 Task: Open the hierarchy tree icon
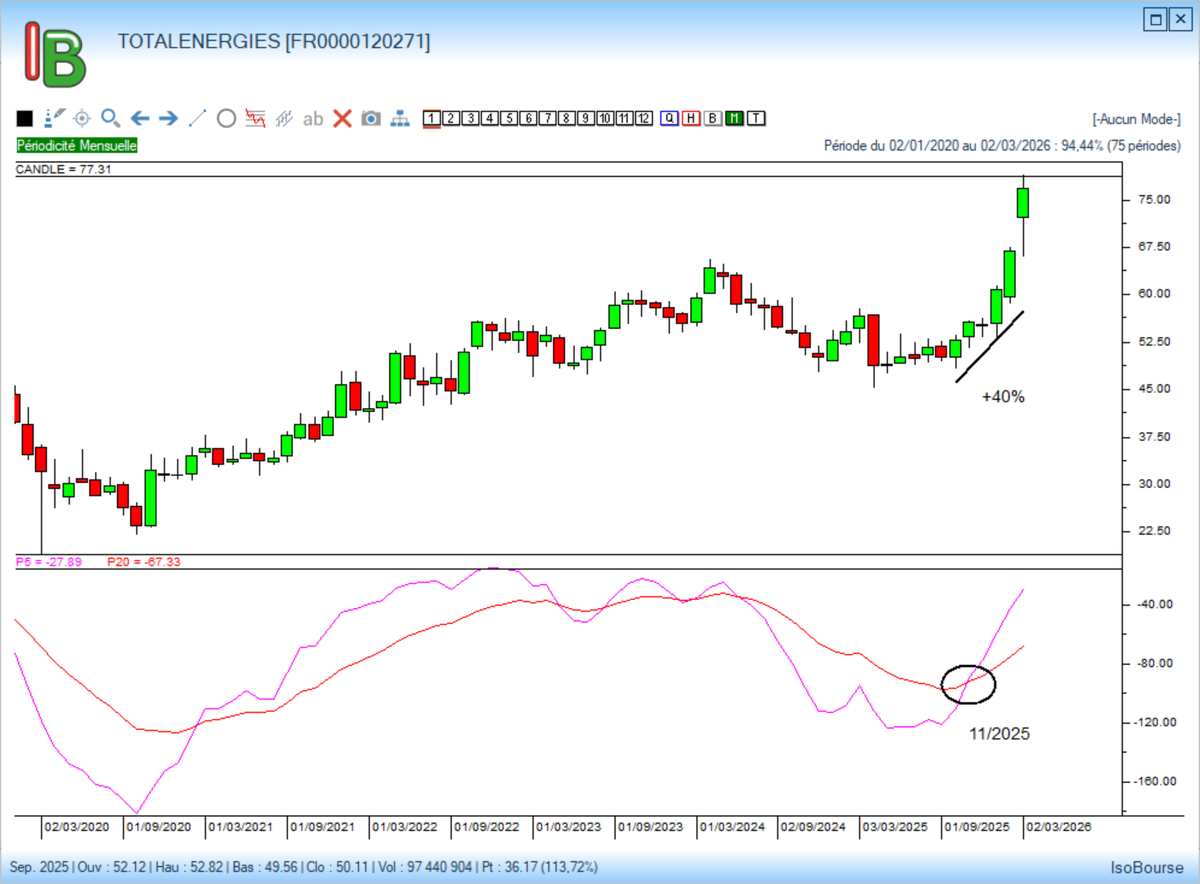pyautogui.click(x=400, y=118)
